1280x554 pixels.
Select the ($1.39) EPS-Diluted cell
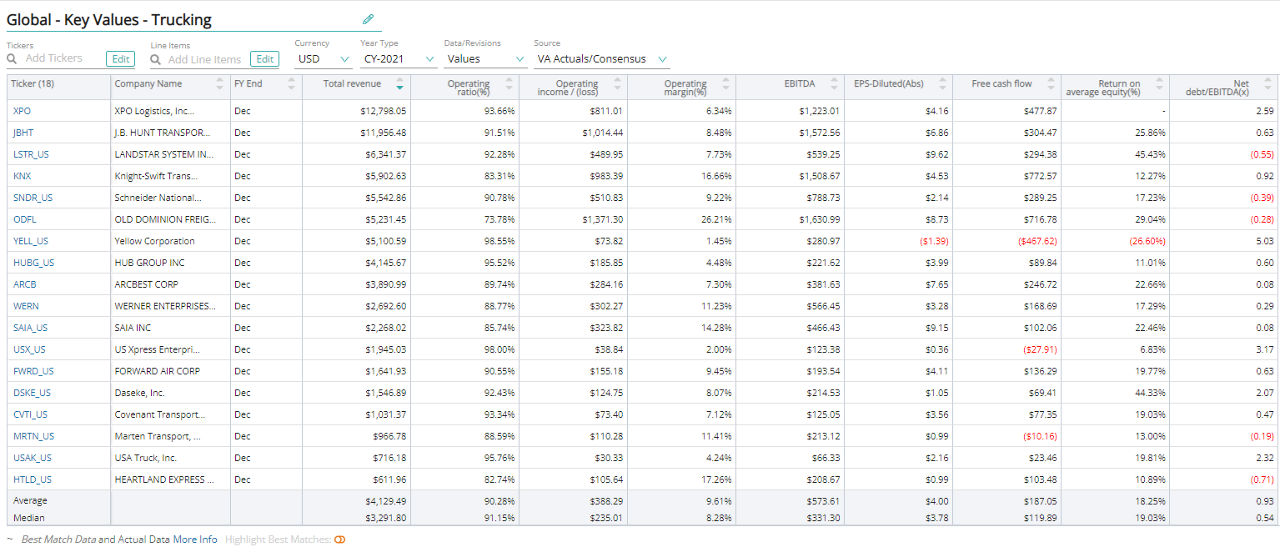[x=898, y=241]
